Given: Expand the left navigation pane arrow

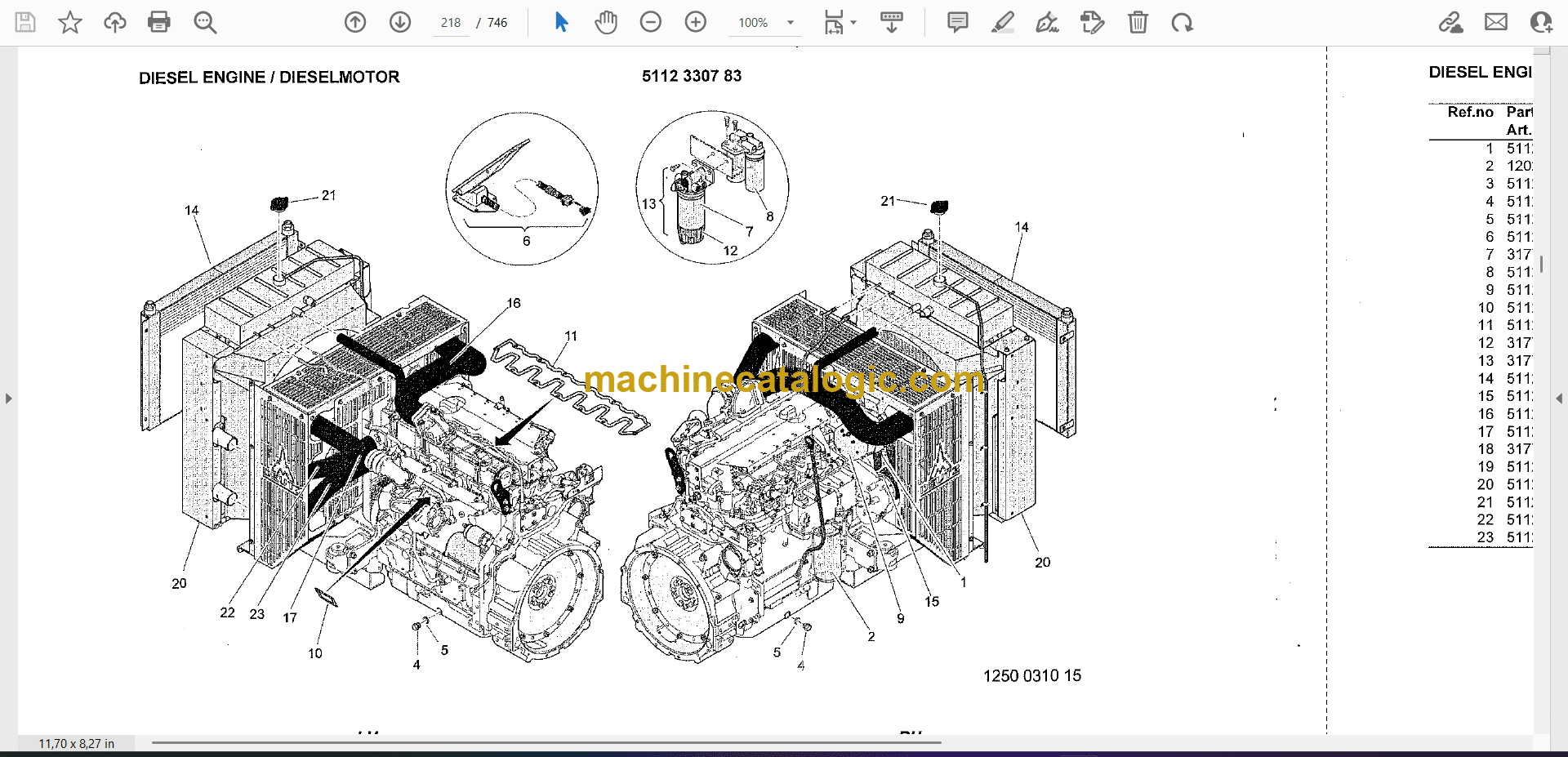Looking at the screenshot, I should coord(8,399).
